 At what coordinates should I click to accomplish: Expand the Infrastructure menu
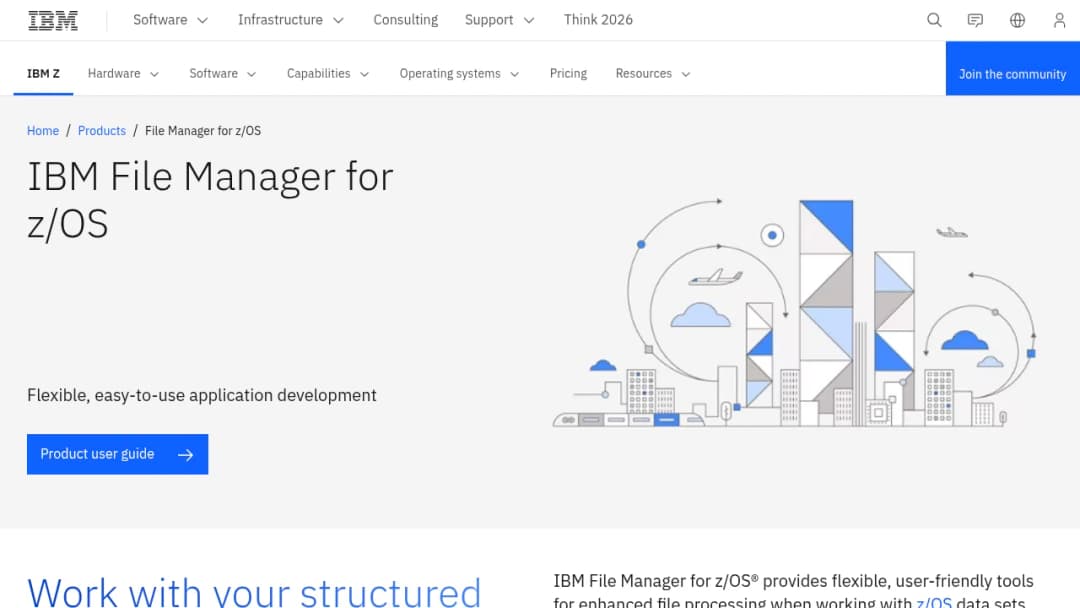point(290,20)
